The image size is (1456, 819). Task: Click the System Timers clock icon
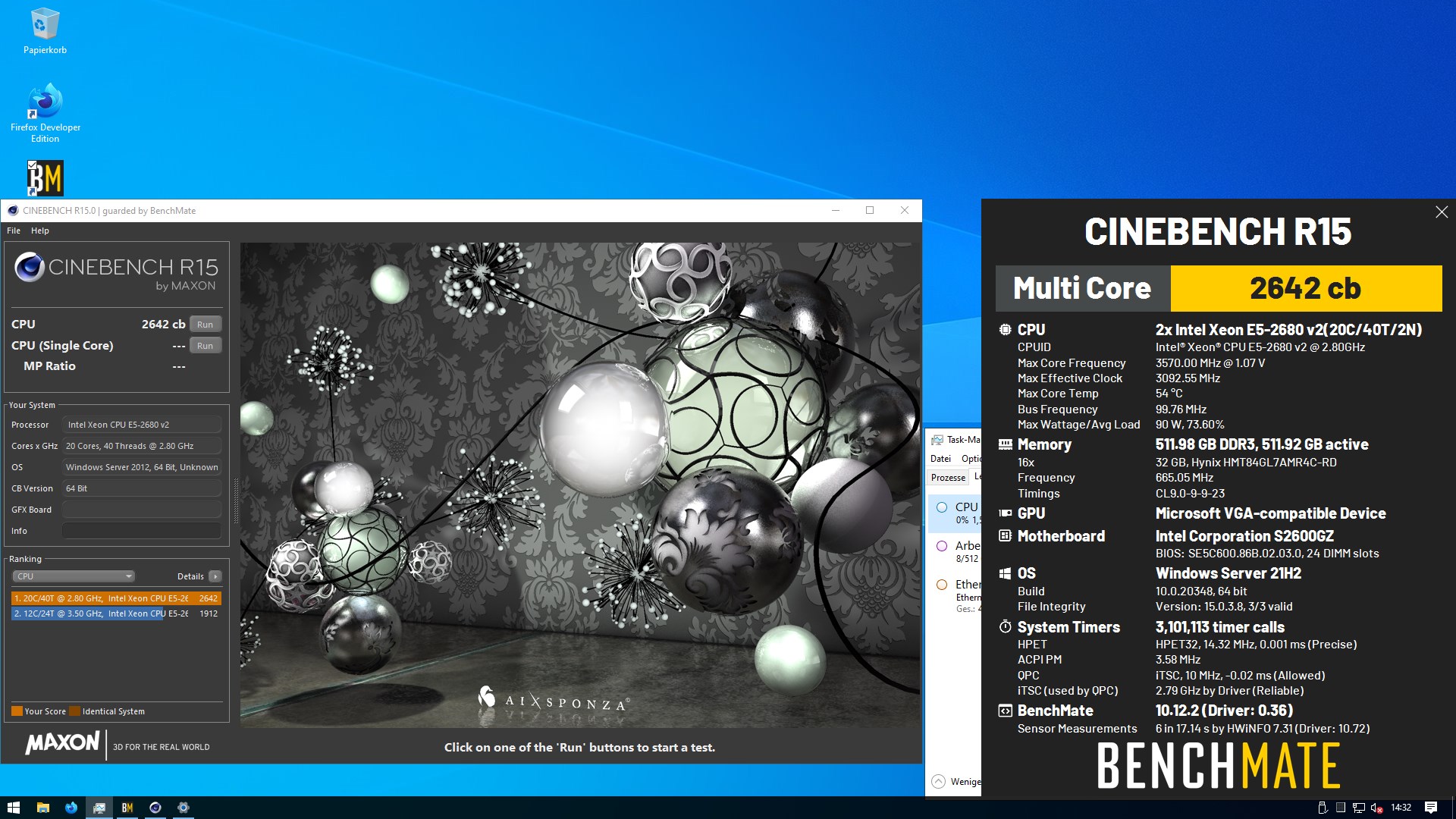(x=1006, y=626)
